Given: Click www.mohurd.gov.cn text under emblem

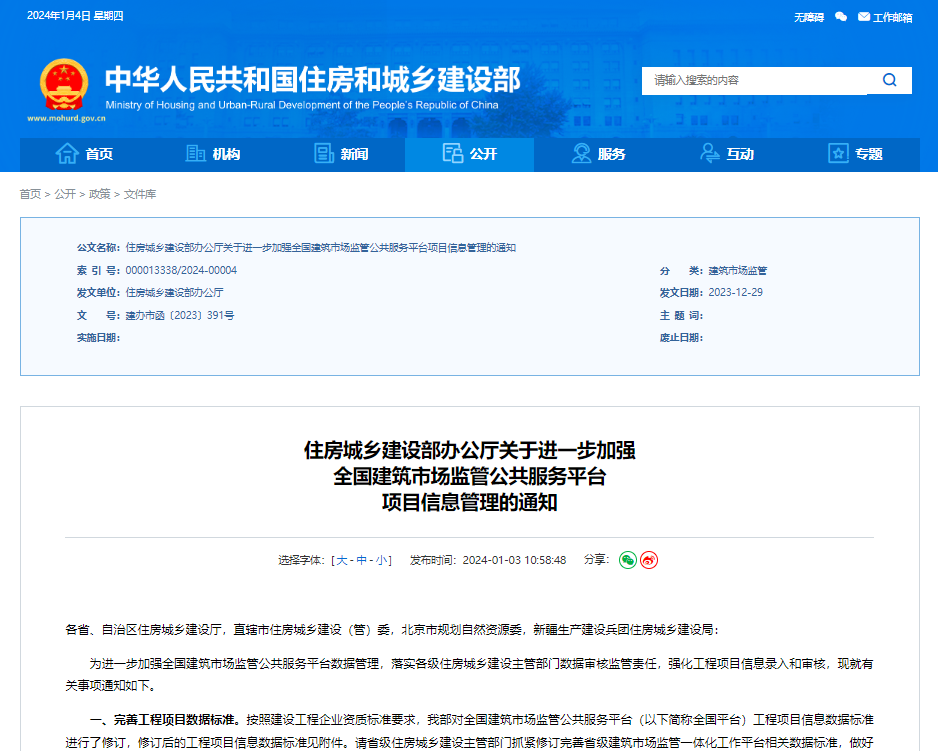Looking at the screenshot, I should [x=66, y=118].
